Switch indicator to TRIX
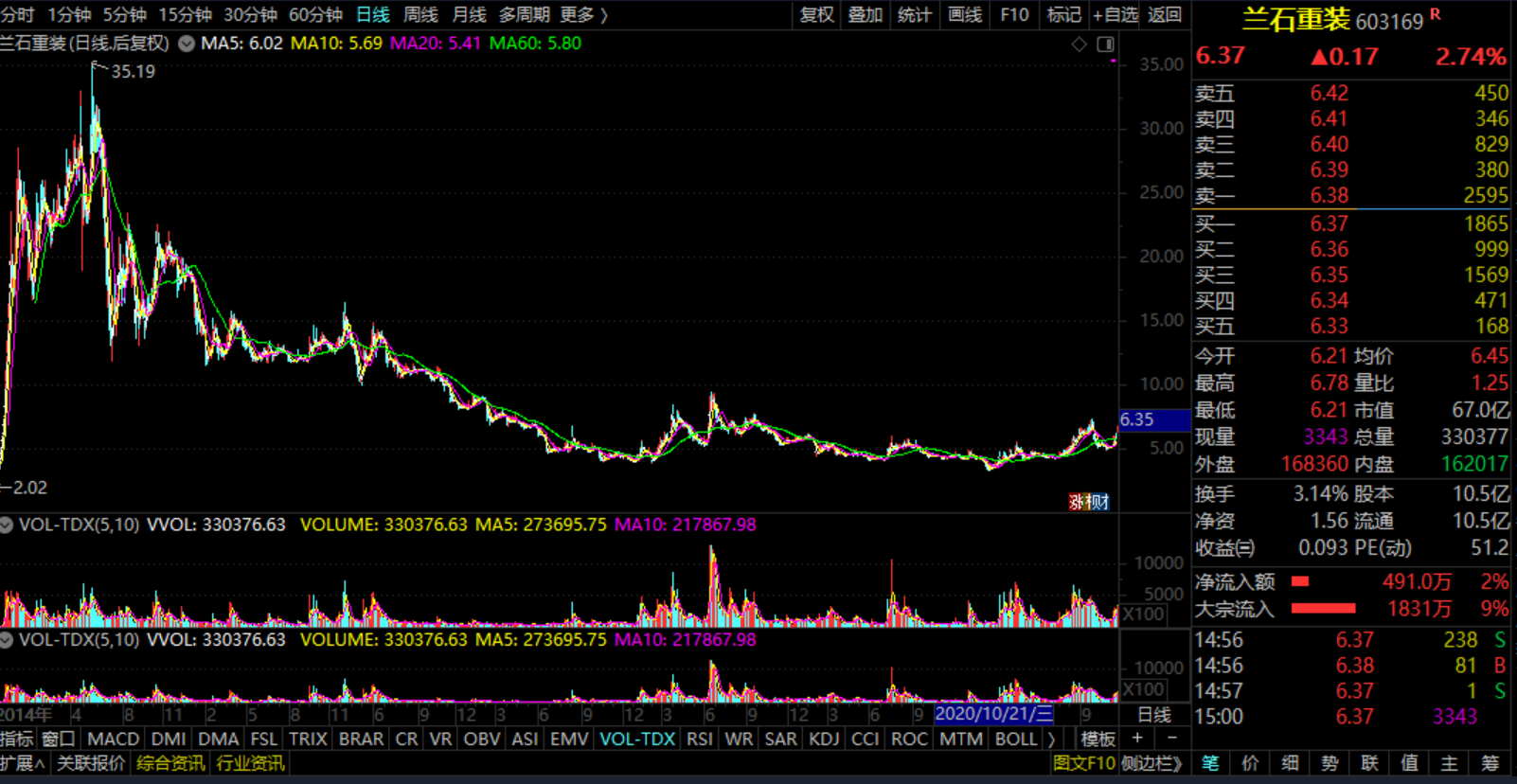Image resolution: width=1517 pixels, height=784 pixels. pos(308,739)
